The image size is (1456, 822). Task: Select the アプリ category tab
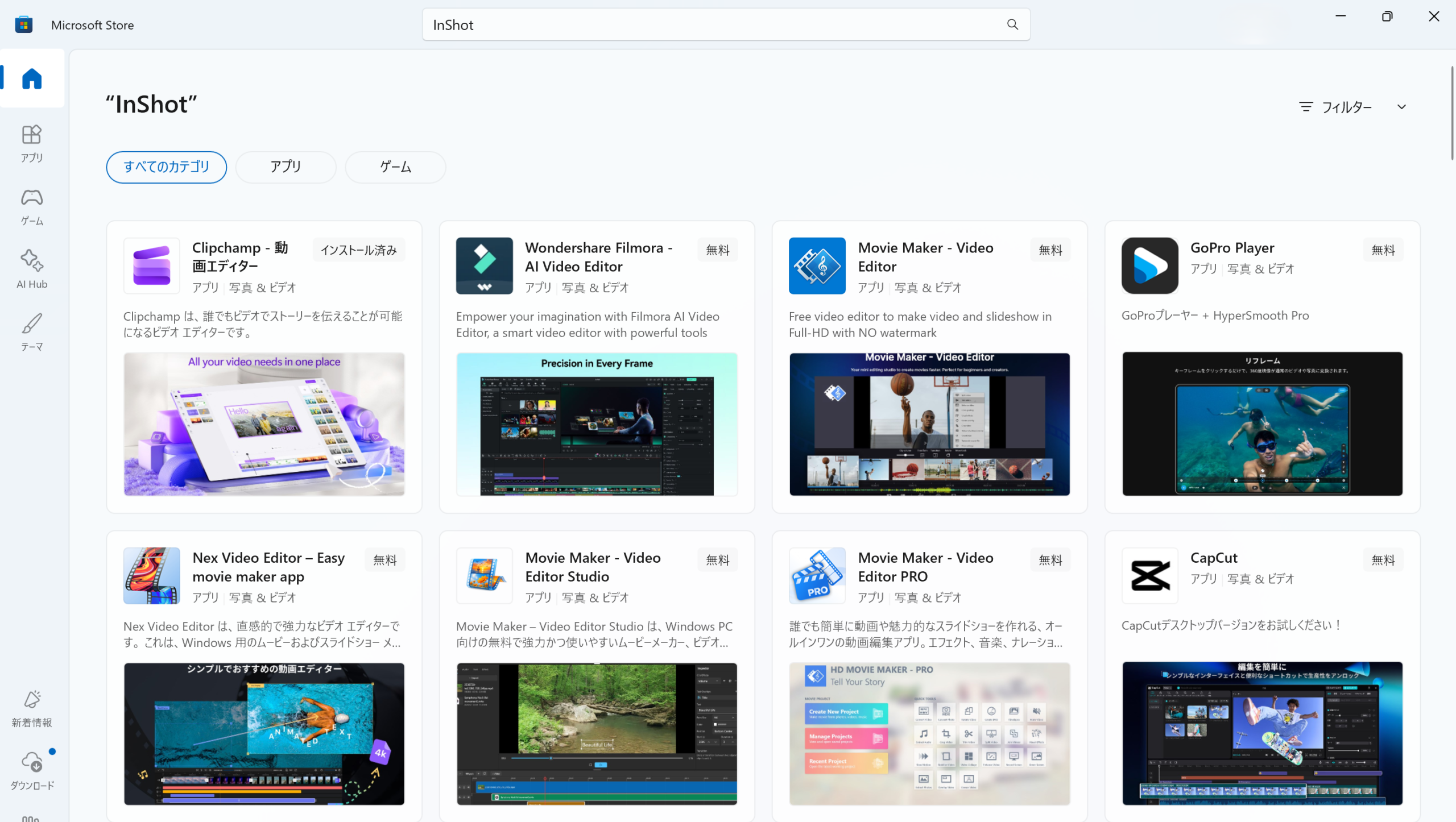point(286,167)
